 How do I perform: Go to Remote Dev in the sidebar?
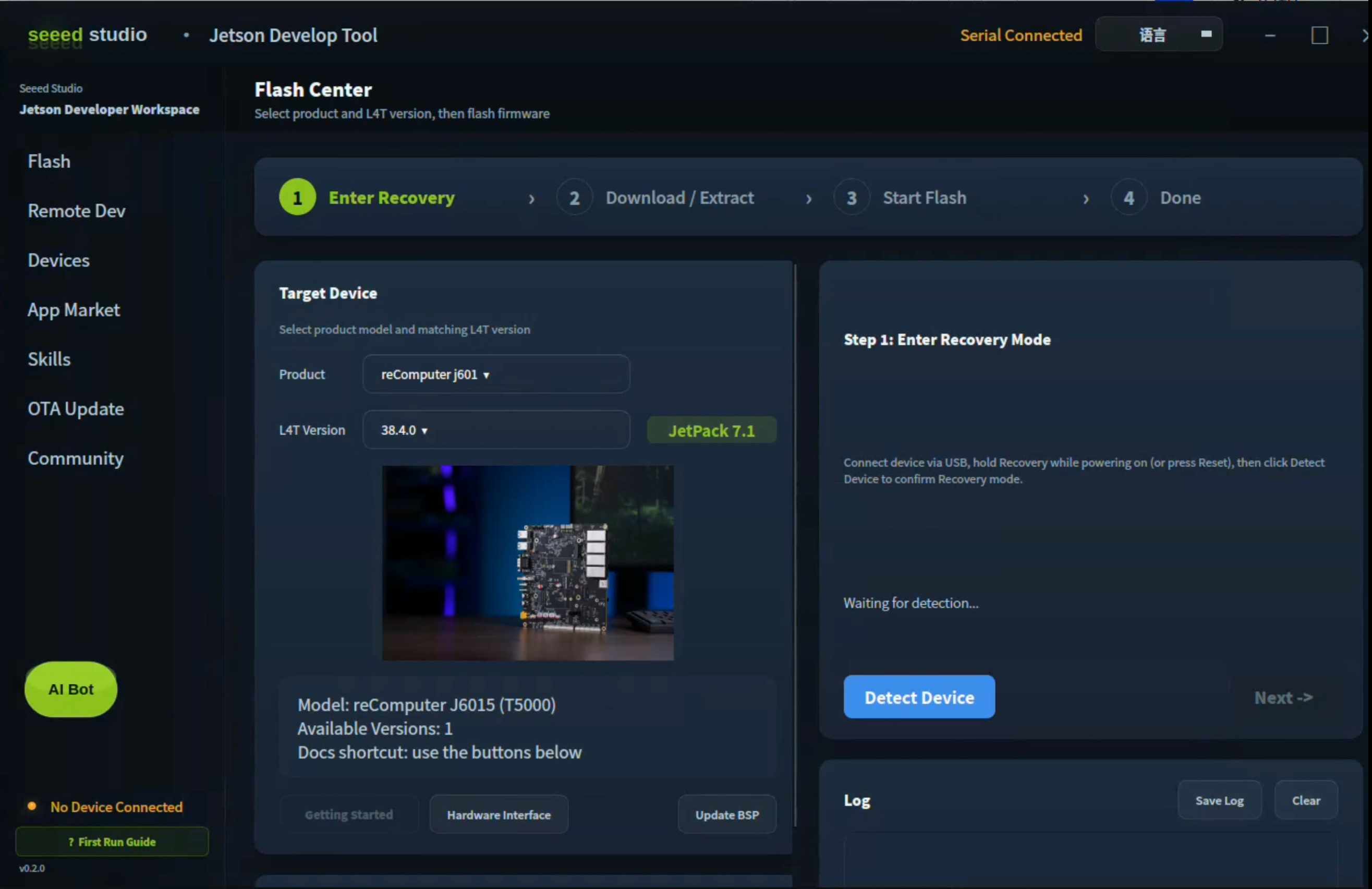77,211
